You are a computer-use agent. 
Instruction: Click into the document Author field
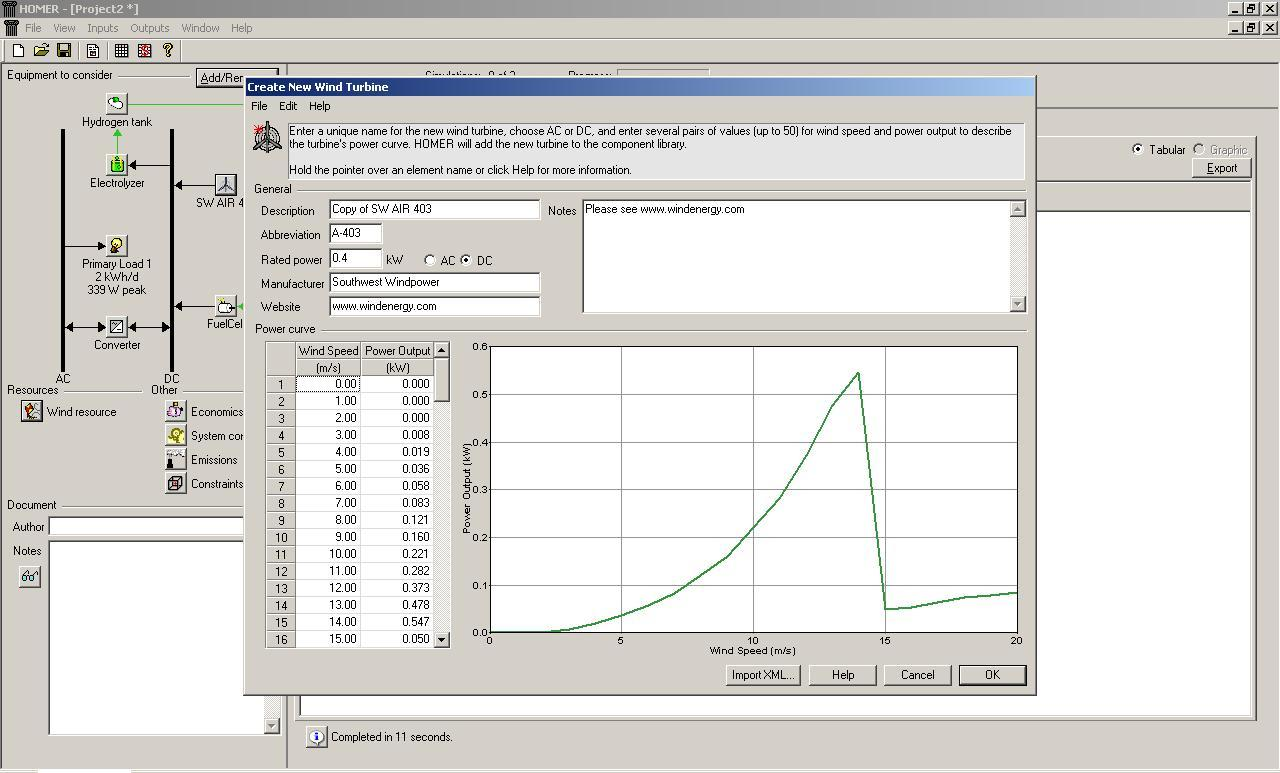pyautogui.click(x=146, y=526)
